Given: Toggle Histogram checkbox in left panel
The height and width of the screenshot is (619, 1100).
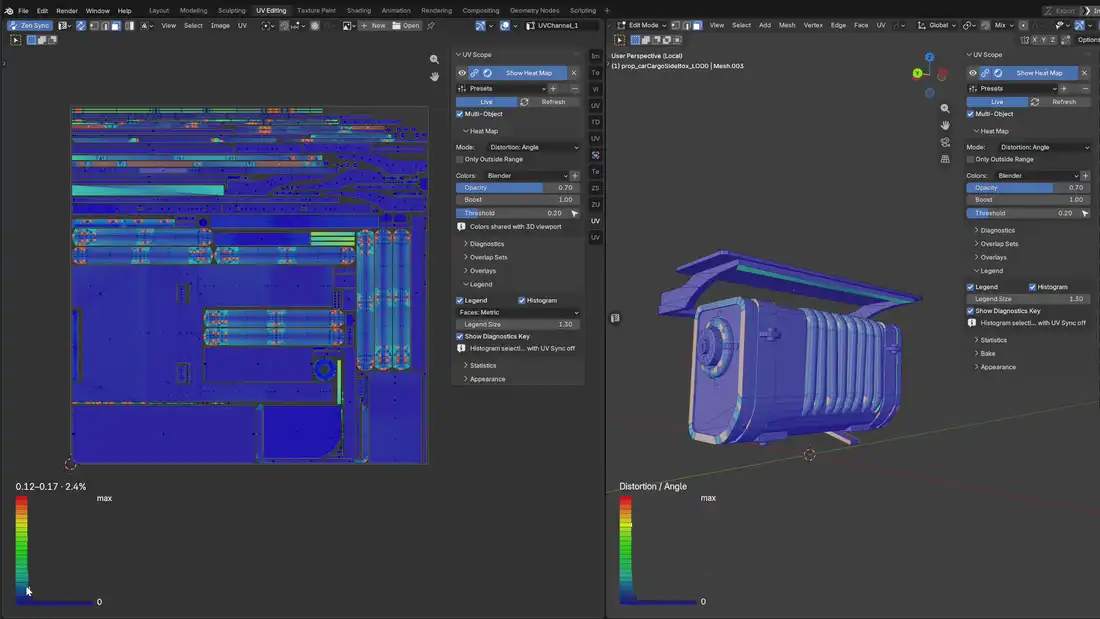Looking at the screenshot, I should [521, 300].
